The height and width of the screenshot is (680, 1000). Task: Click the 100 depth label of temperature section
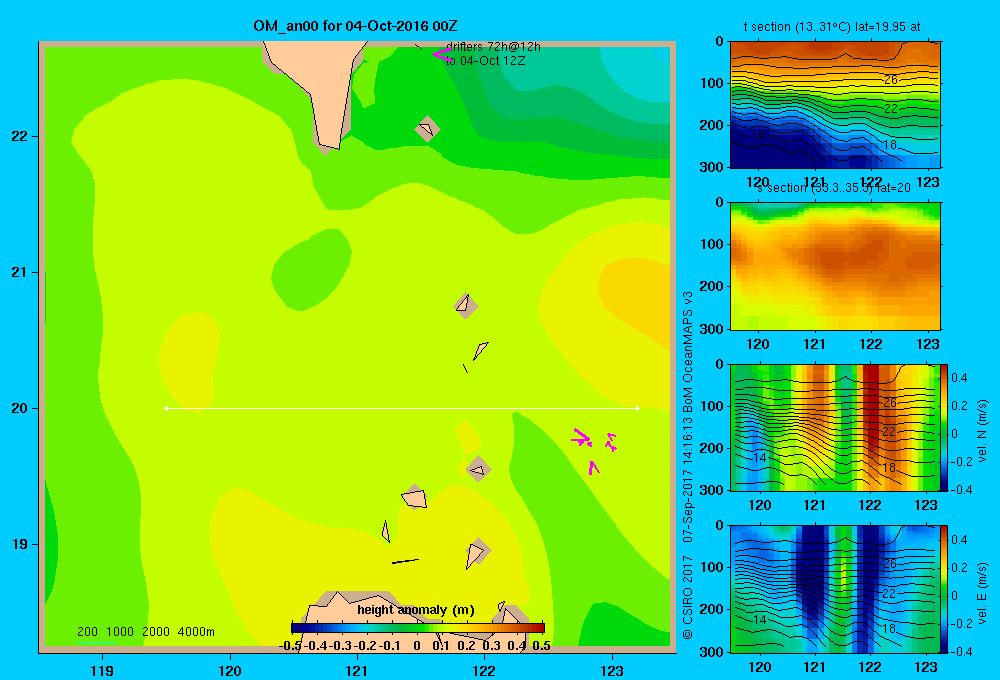coord(711,83)
